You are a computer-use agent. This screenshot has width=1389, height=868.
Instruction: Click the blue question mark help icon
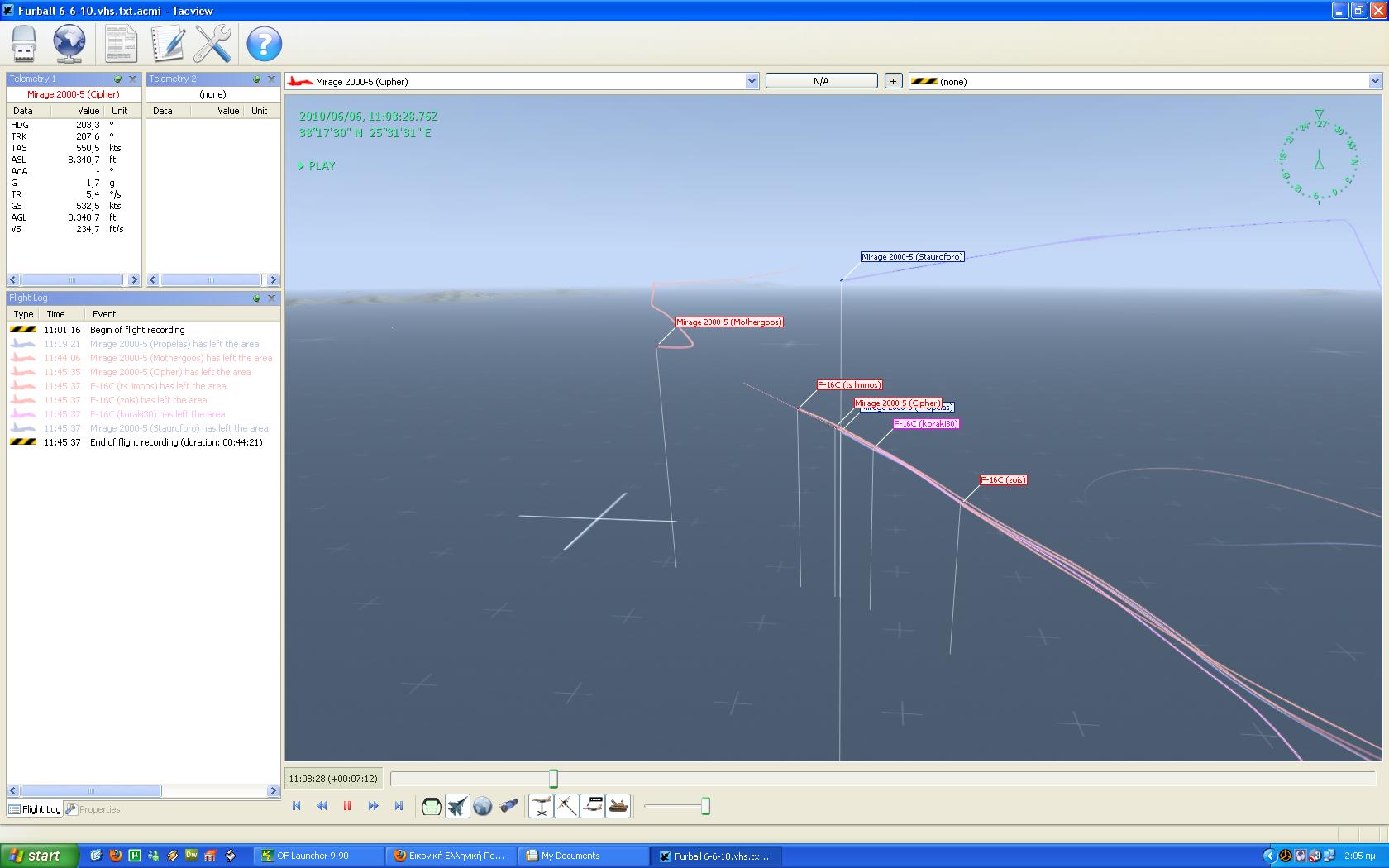[264, 44]
